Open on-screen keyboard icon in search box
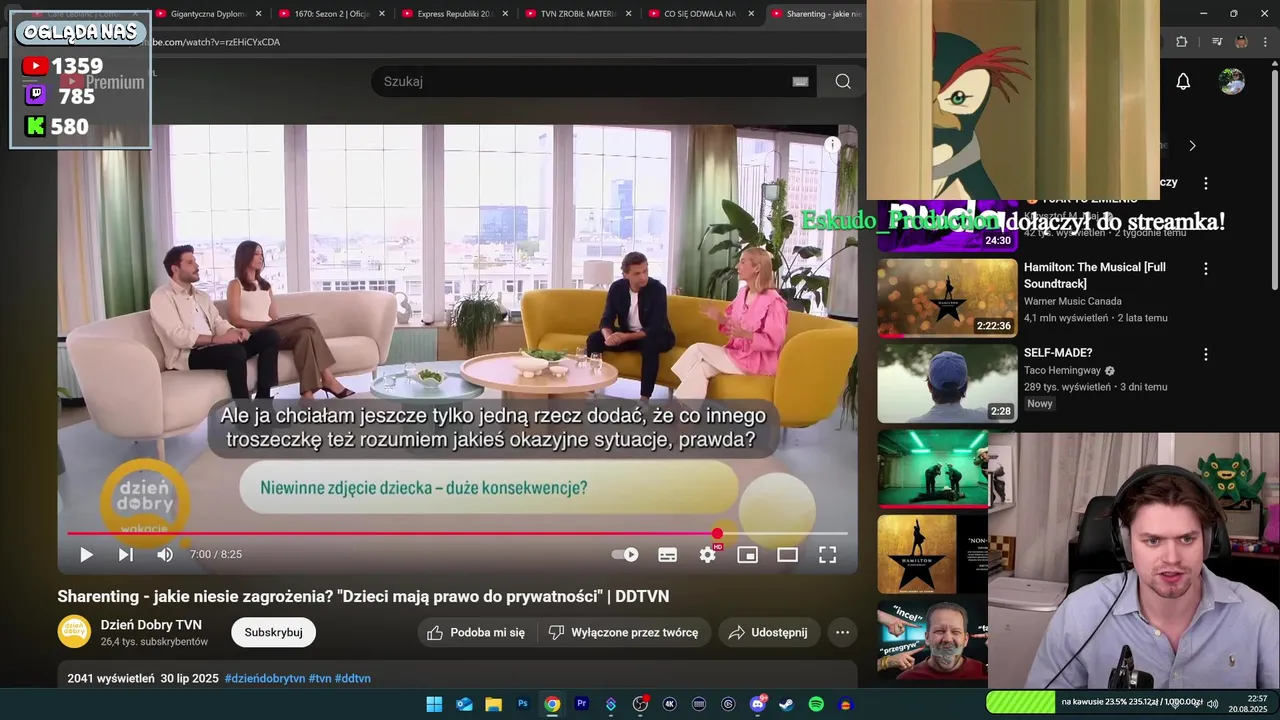The width and height of the screenshot is (1280, 720). click(800, 82)
